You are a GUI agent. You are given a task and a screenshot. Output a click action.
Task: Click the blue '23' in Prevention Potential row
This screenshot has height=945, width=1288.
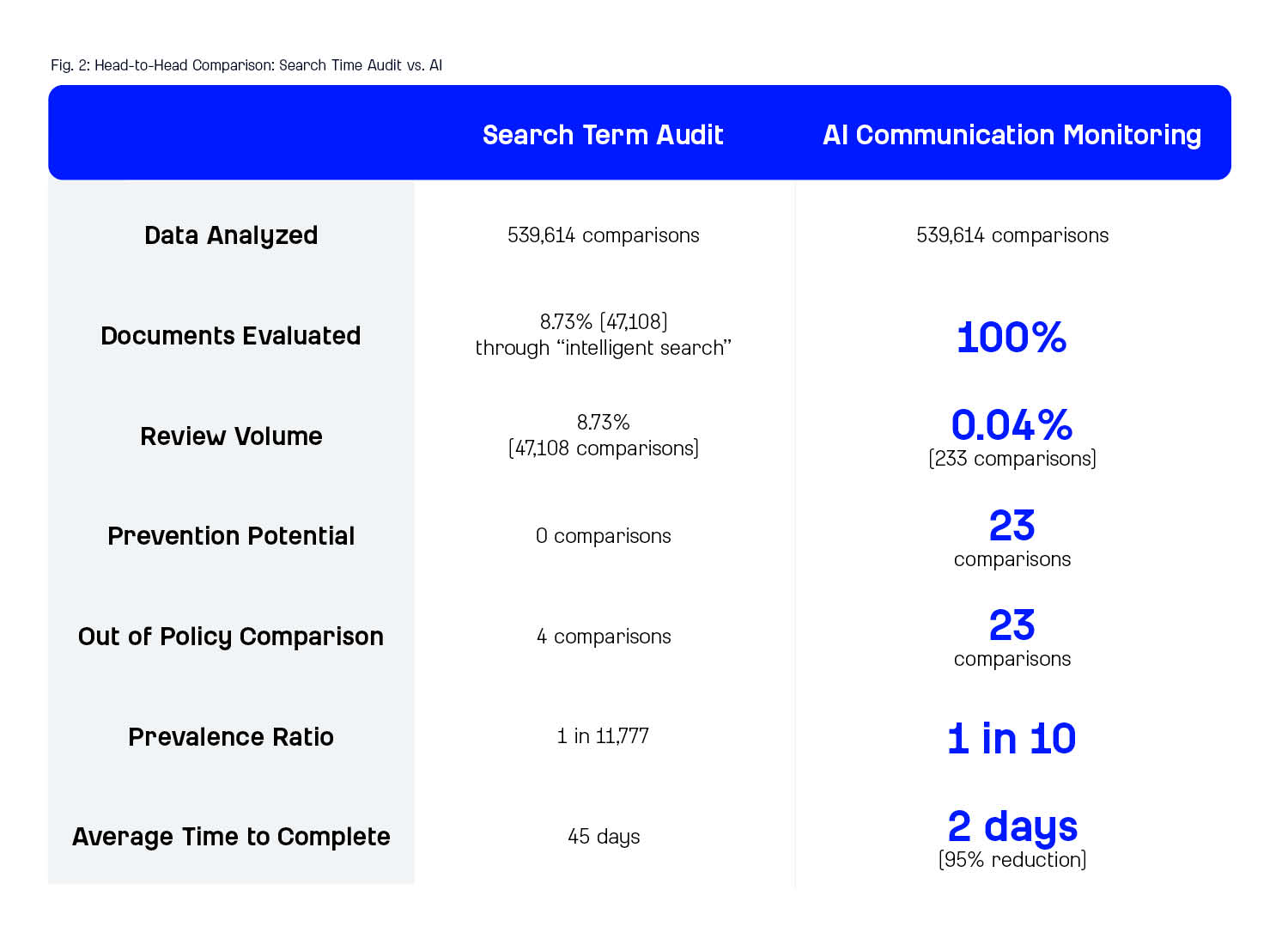click(1012, 525)
